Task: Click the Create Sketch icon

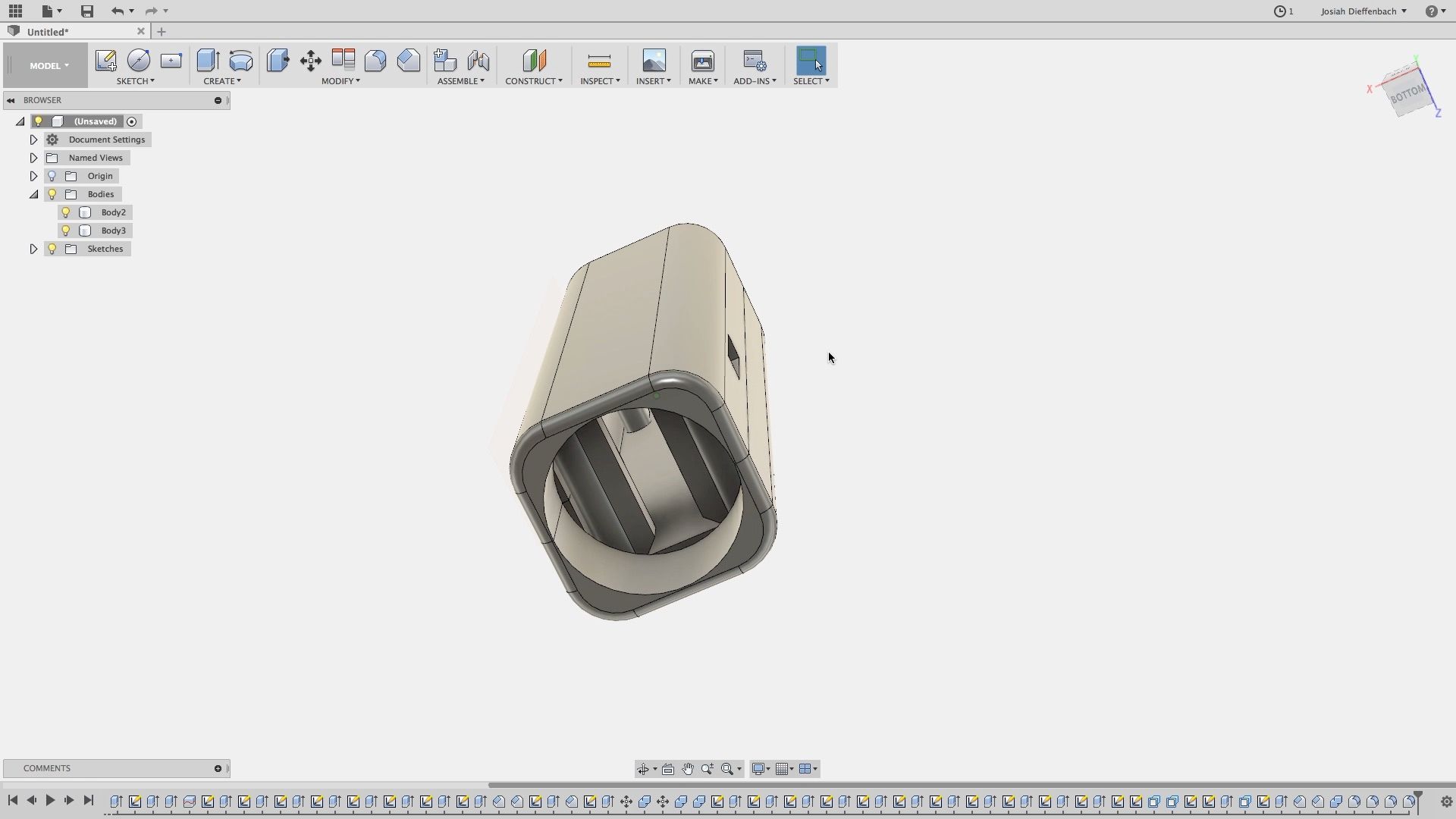Action: 105,61
